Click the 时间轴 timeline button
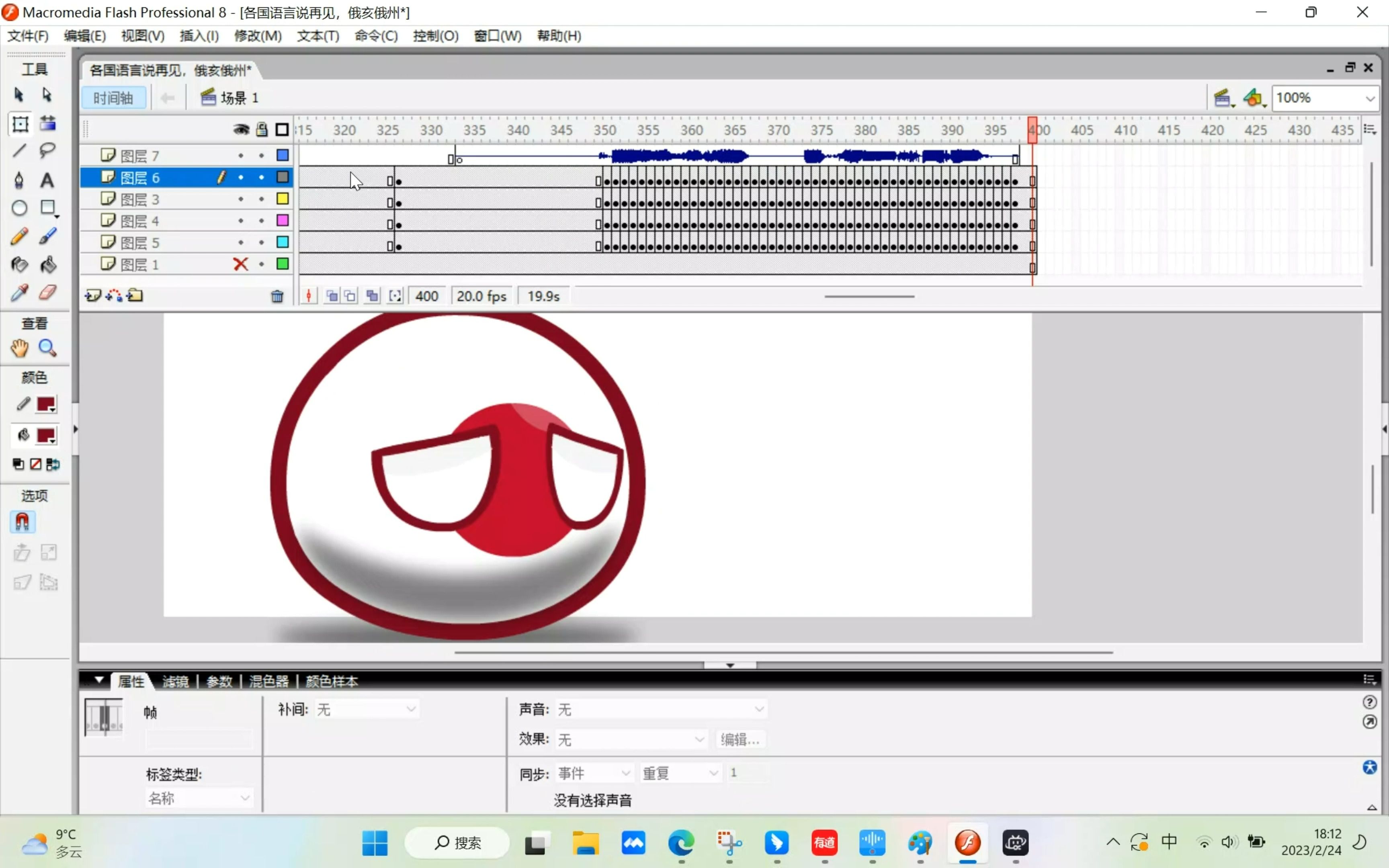 coord(113,98)
